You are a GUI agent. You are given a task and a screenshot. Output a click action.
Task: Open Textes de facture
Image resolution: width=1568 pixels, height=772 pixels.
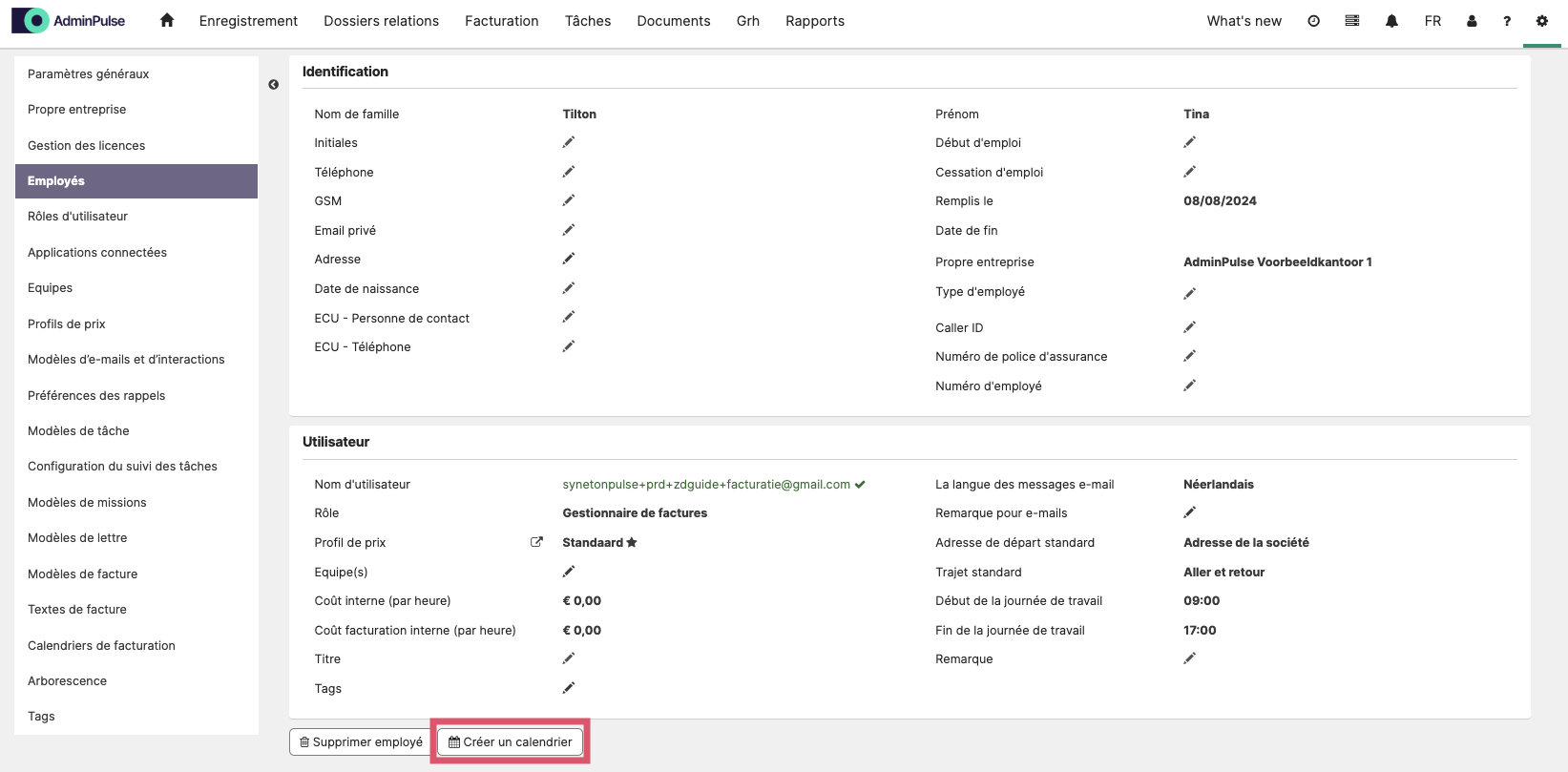pyautogui.click(x=136, y=609)
